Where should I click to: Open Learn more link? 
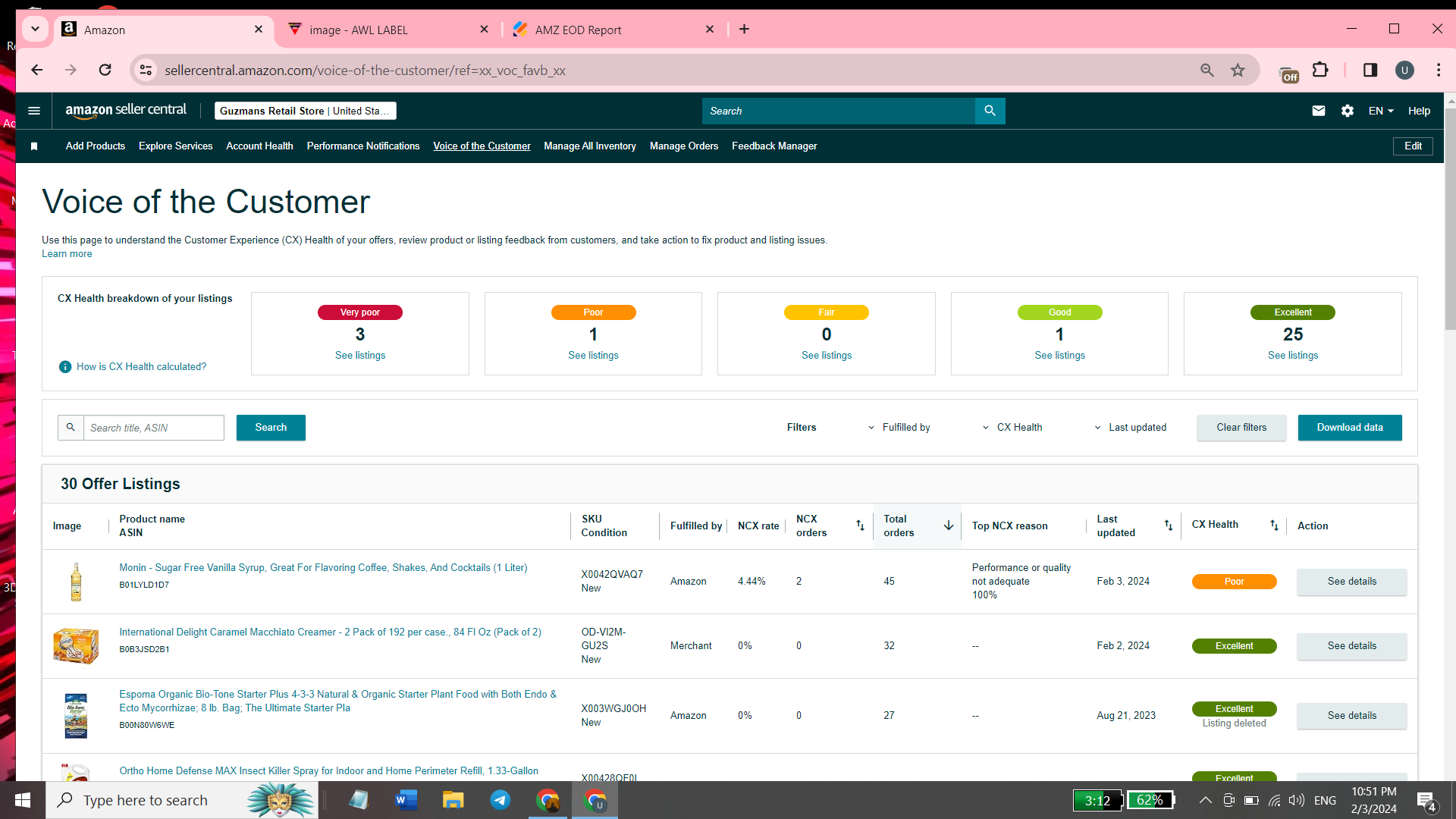(x=67, y=254)
